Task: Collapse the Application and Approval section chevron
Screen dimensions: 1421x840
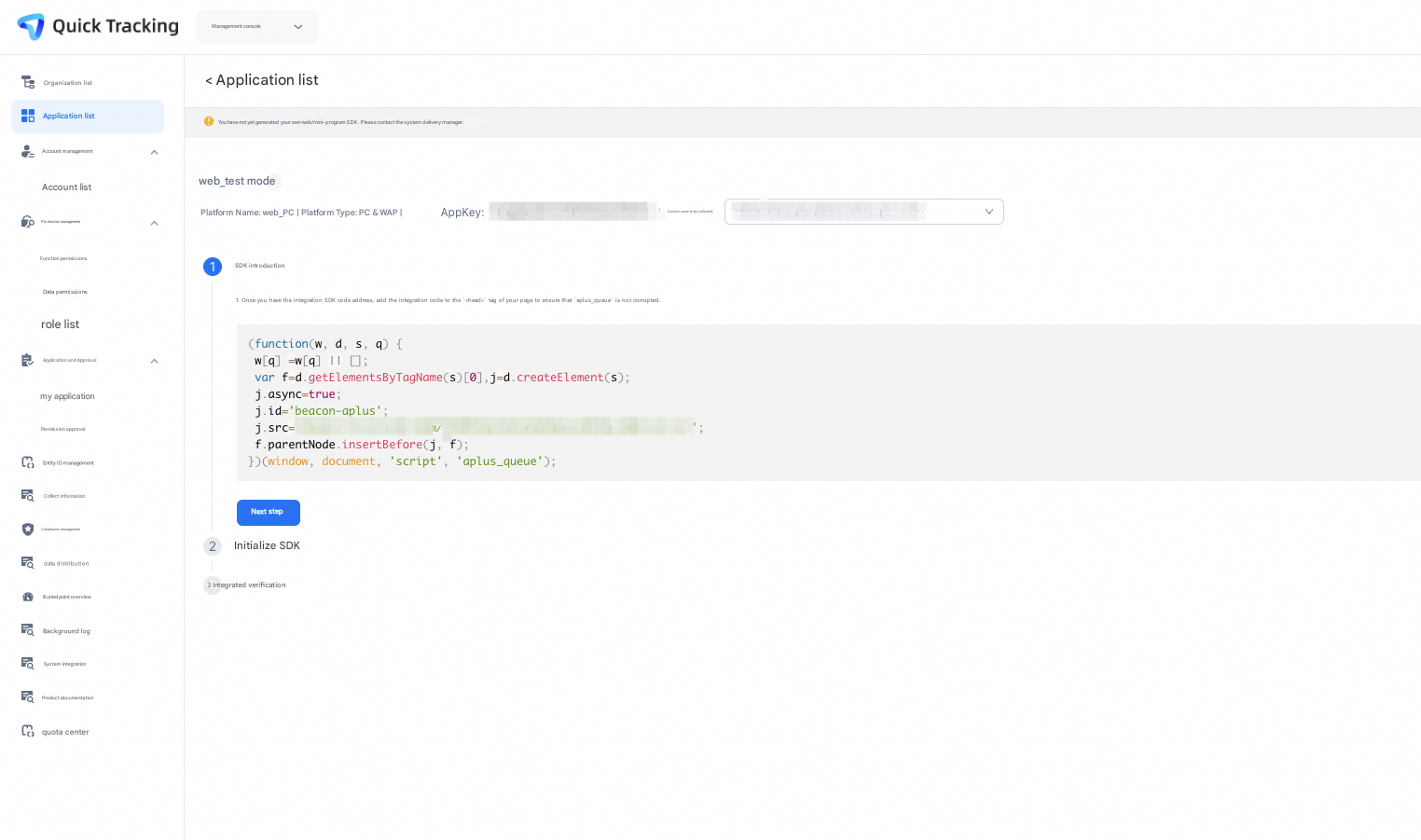Action: pyautogui.click(x=155, y=361)
